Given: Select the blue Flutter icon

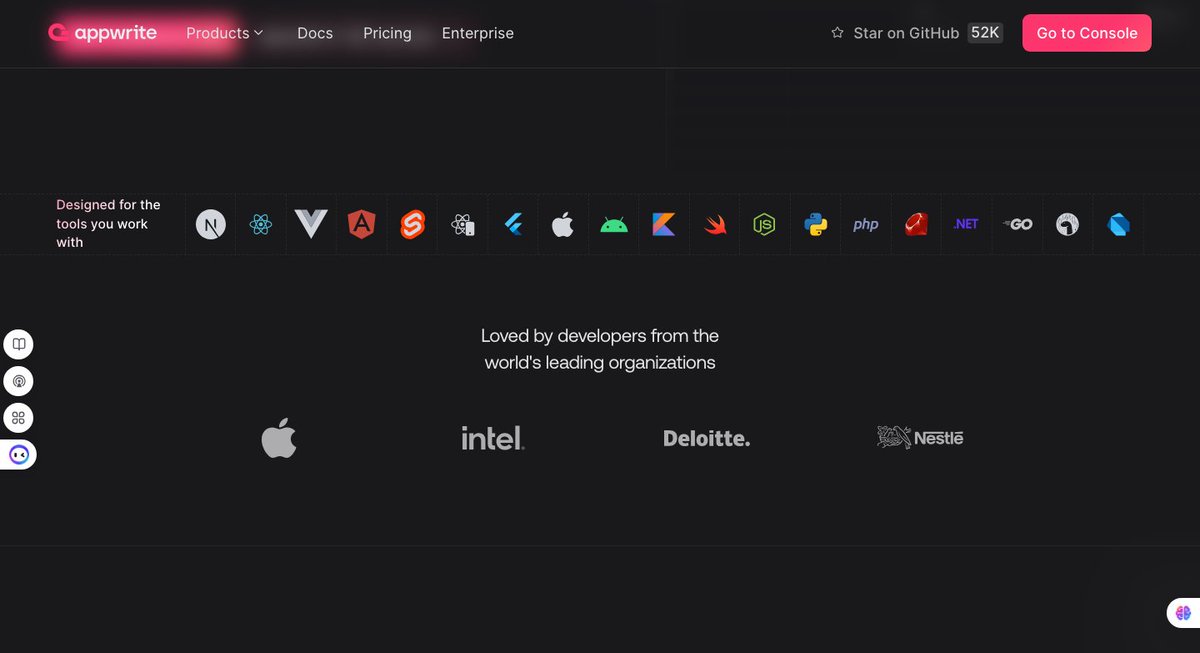Looking at the screenshot, I should tap(513, 225).
